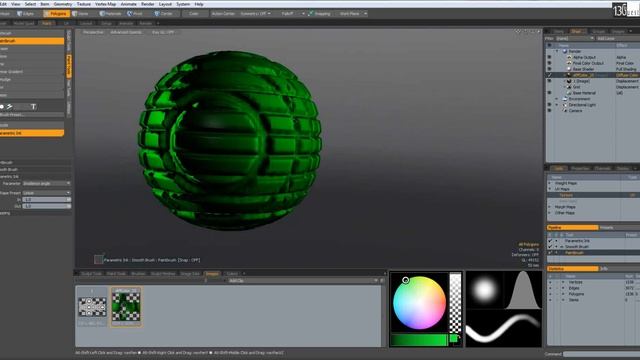Pick a hue on the color wheel
This screenshot has width=640, height=360.
(x=419, y=302)
